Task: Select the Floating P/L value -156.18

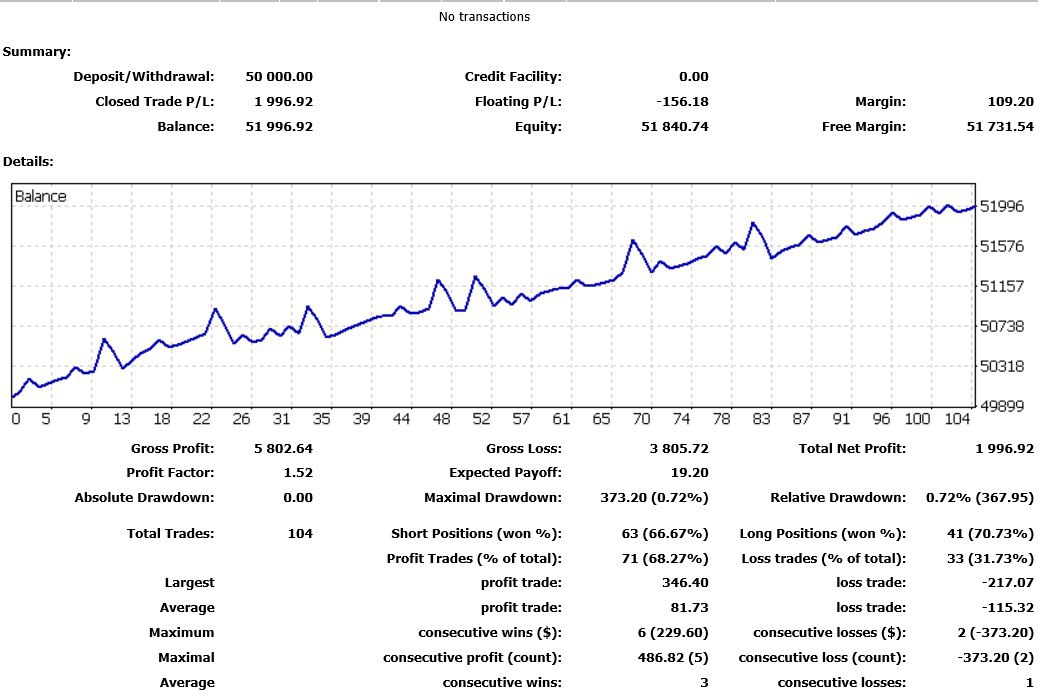Action: coord(682,102)
